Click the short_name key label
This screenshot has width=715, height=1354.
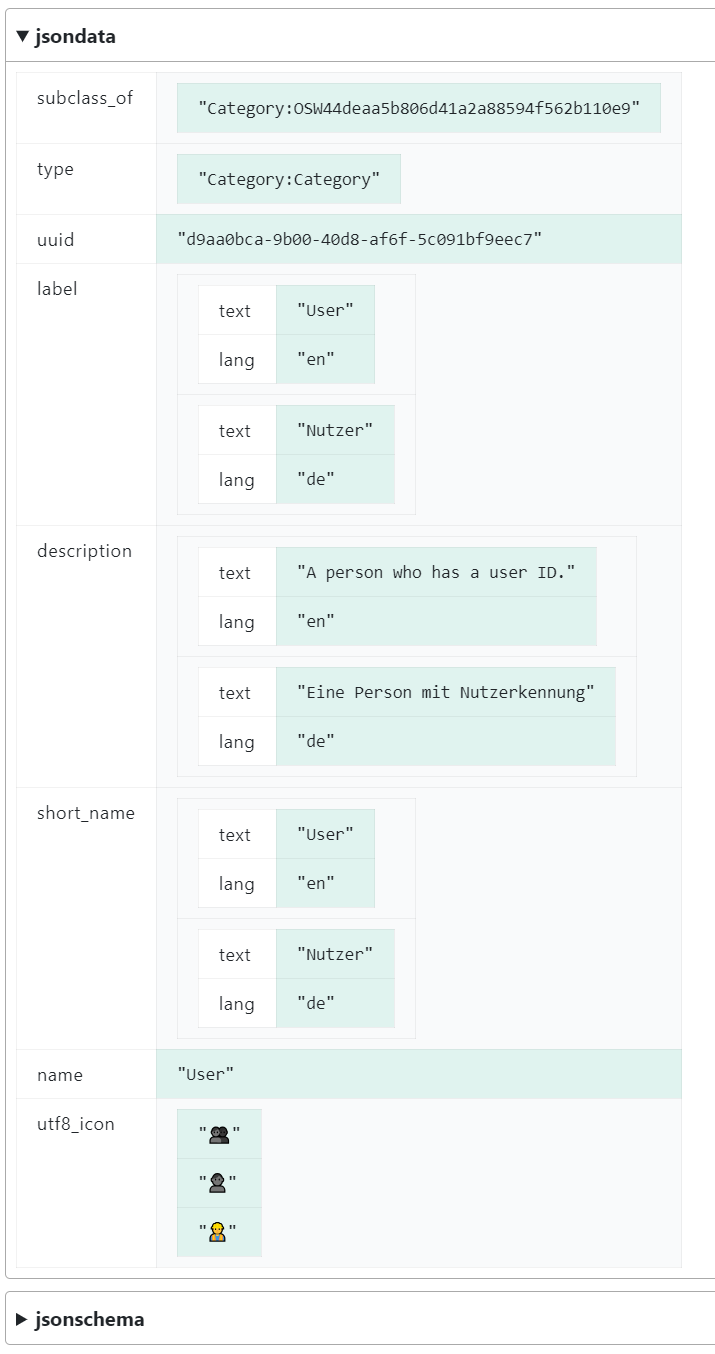86,813
